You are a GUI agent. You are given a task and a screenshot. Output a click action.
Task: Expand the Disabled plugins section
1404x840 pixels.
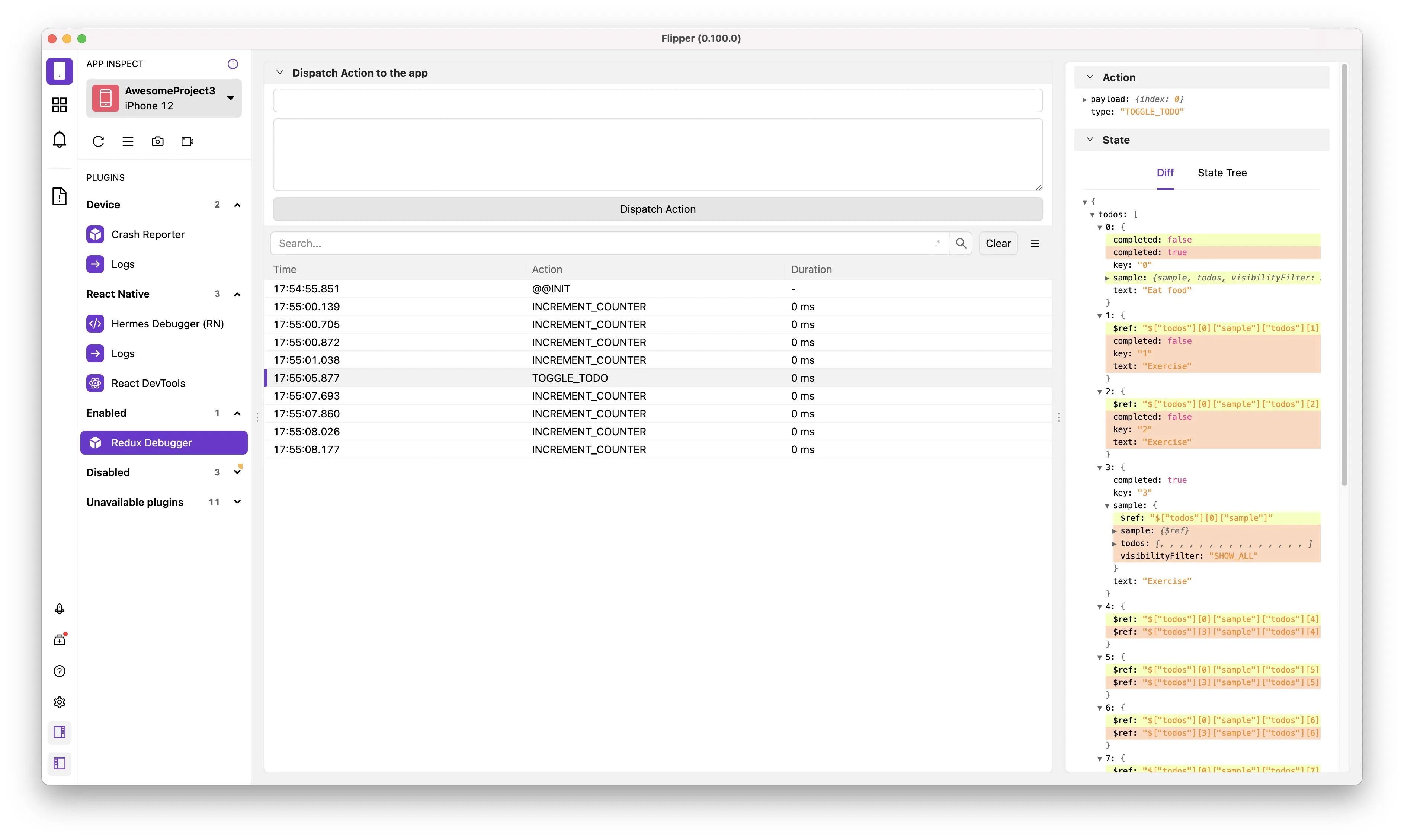coord(237,472)
